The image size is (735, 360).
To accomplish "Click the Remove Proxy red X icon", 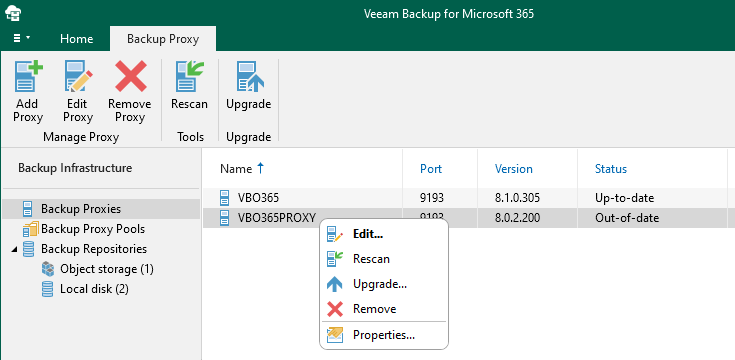I will click(x=130, y=76).
